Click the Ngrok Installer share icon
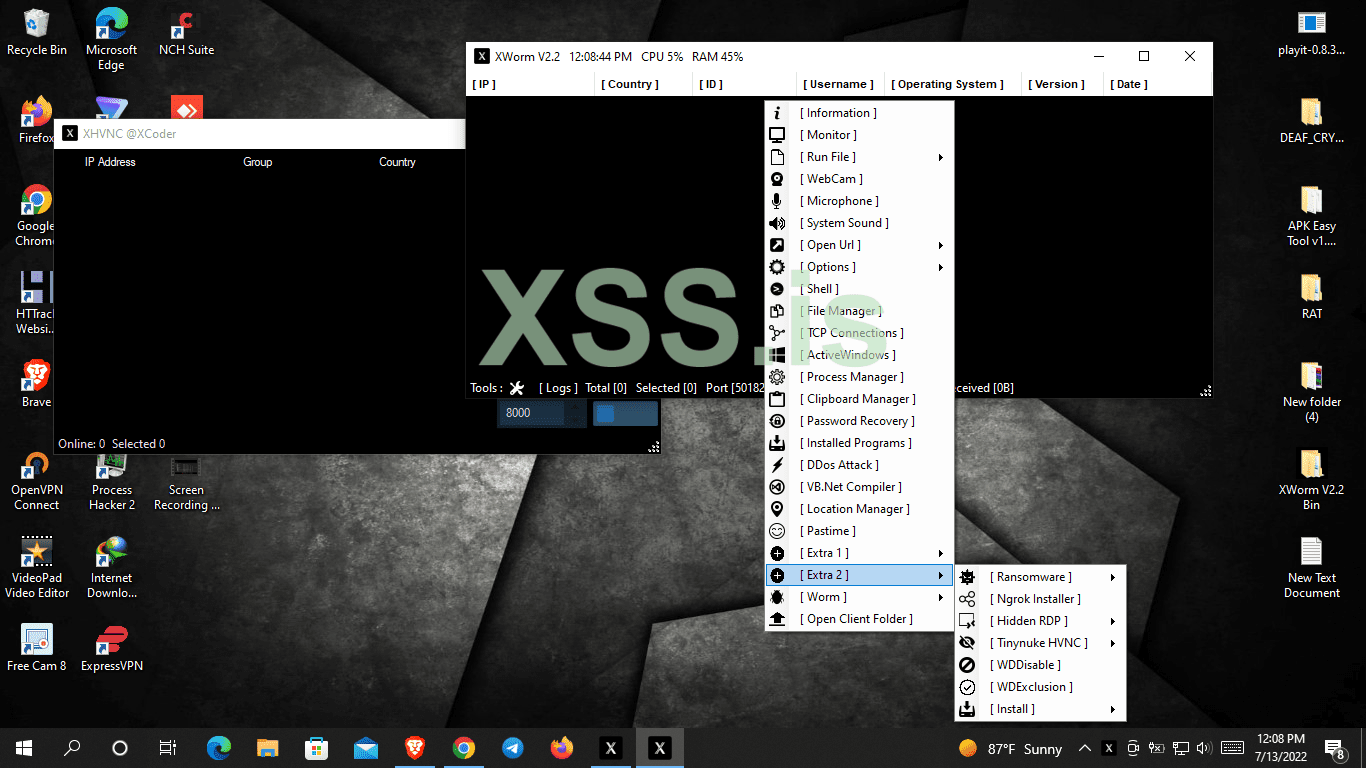Image resolution: width=1366 pixels, height=768 pixels. 966,598
